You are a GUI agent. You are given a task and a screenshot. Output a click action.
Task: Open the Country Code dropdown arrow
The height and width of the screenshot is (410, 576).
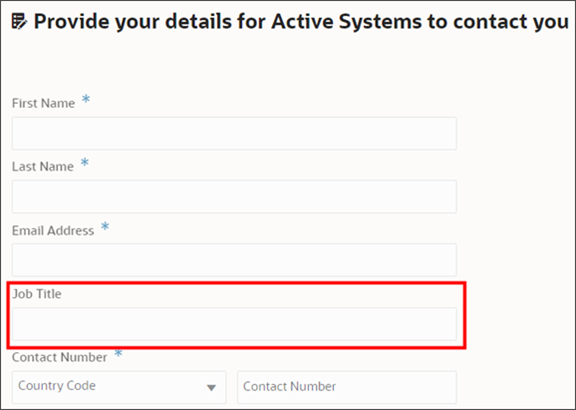211,388
